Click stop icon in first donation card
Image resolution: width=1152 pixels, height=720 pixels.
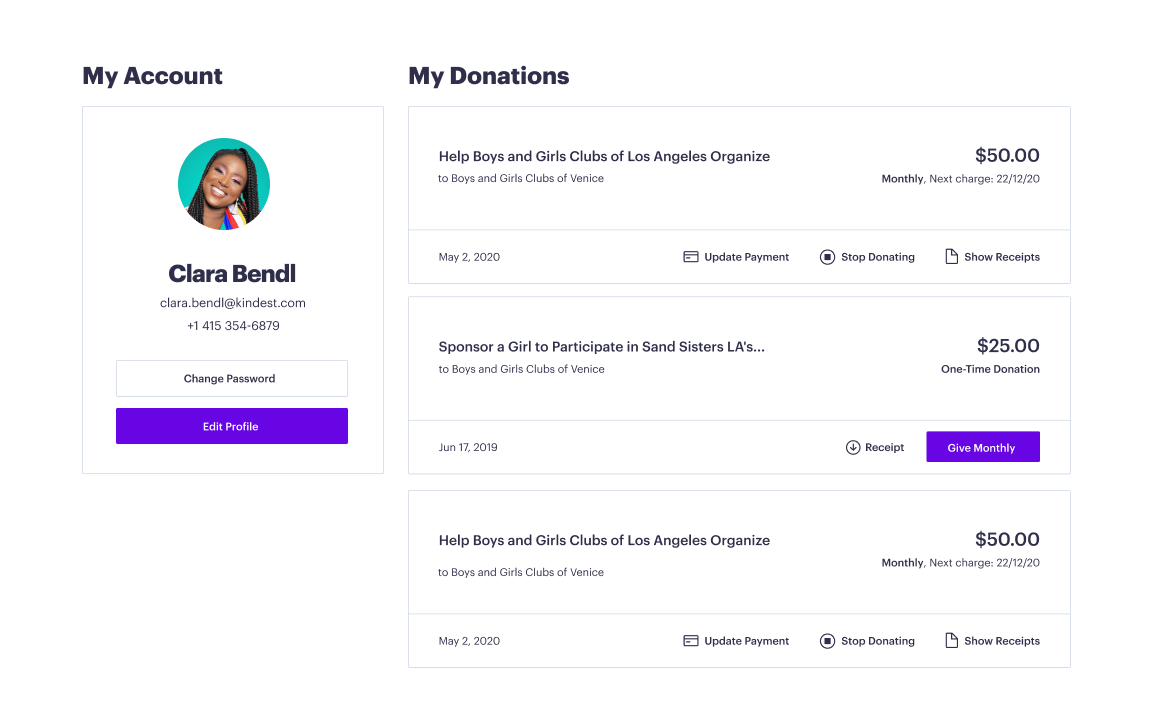827,257
